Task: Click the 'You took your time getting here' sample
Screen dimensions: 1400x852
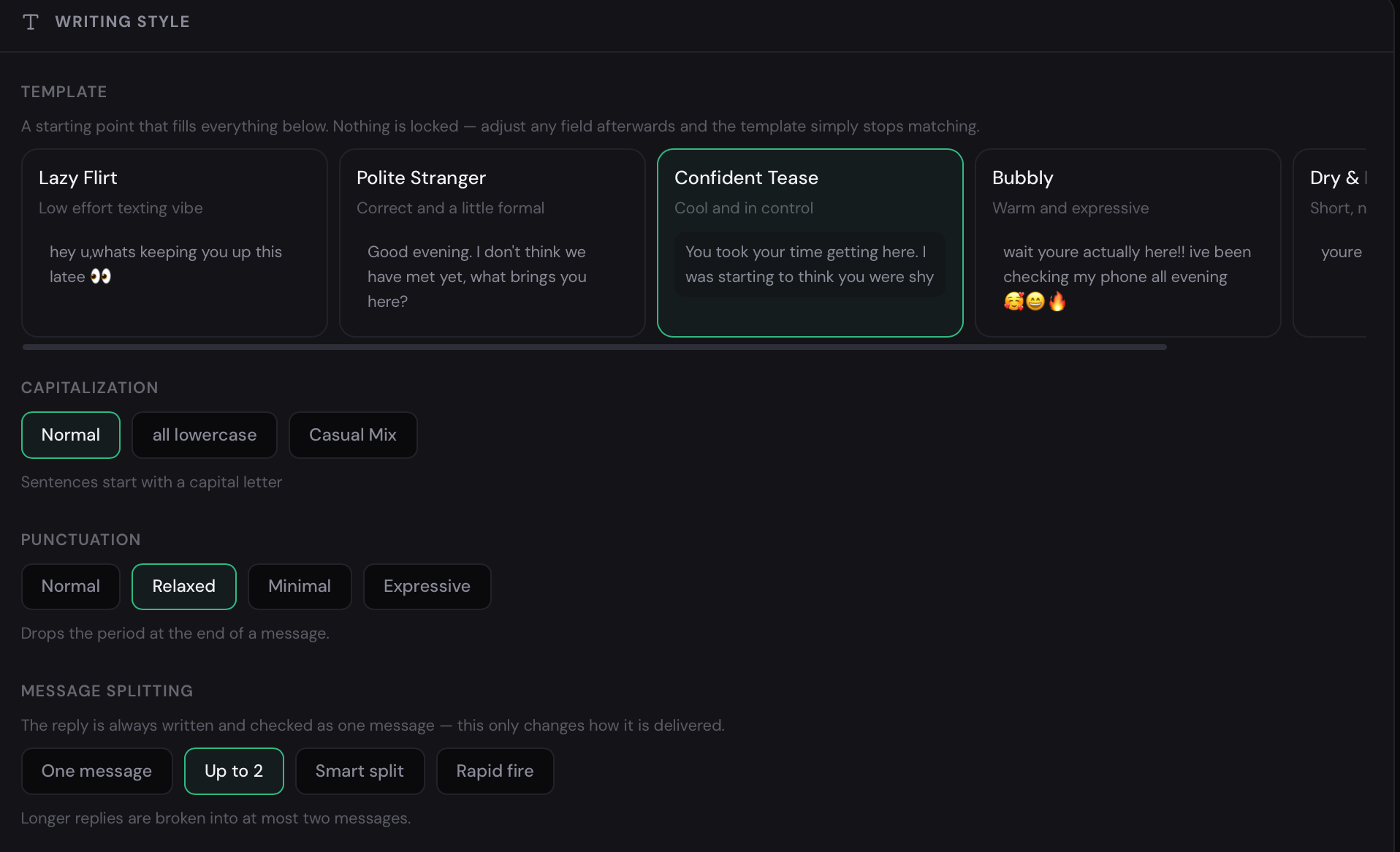Action: 810,265
